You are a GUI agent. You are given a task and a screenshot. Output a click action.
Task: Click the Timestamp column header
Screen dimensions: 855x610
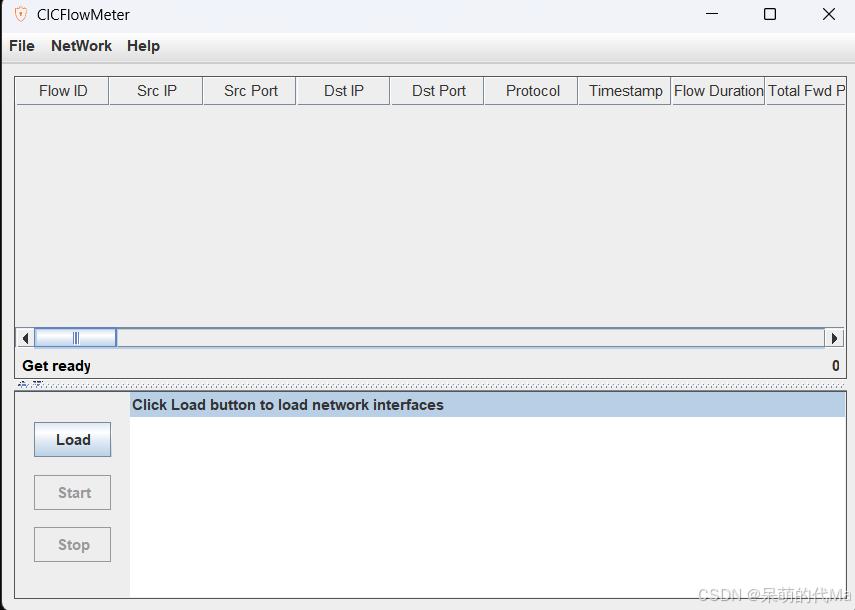(625, 90)
